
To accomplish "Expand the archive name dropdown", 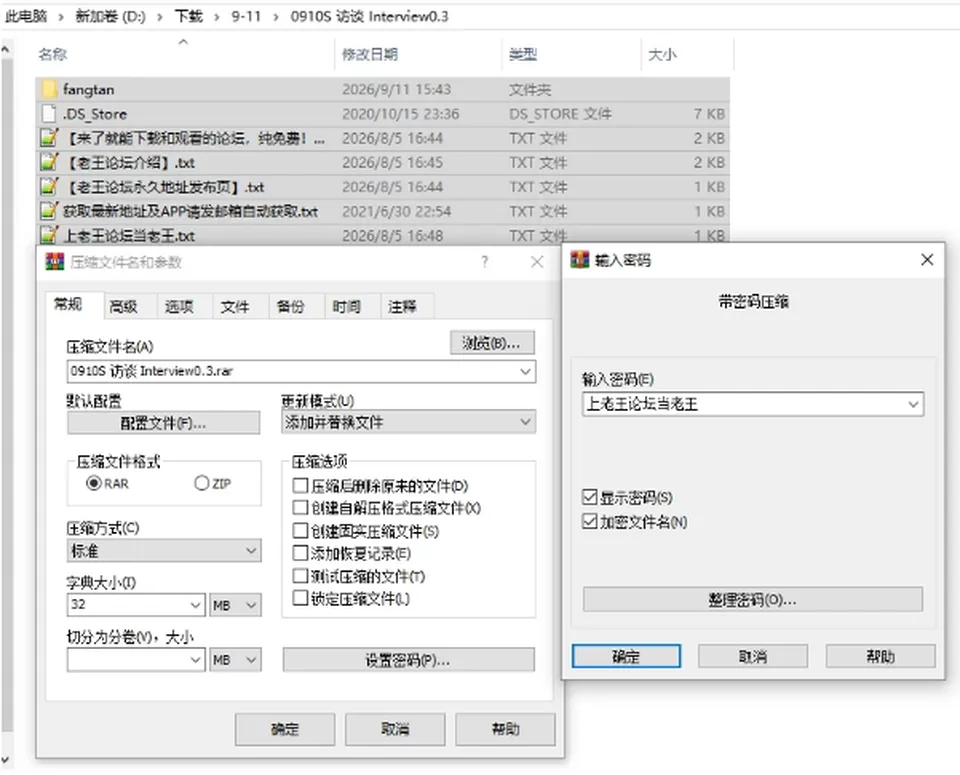I will pos(525,372).
